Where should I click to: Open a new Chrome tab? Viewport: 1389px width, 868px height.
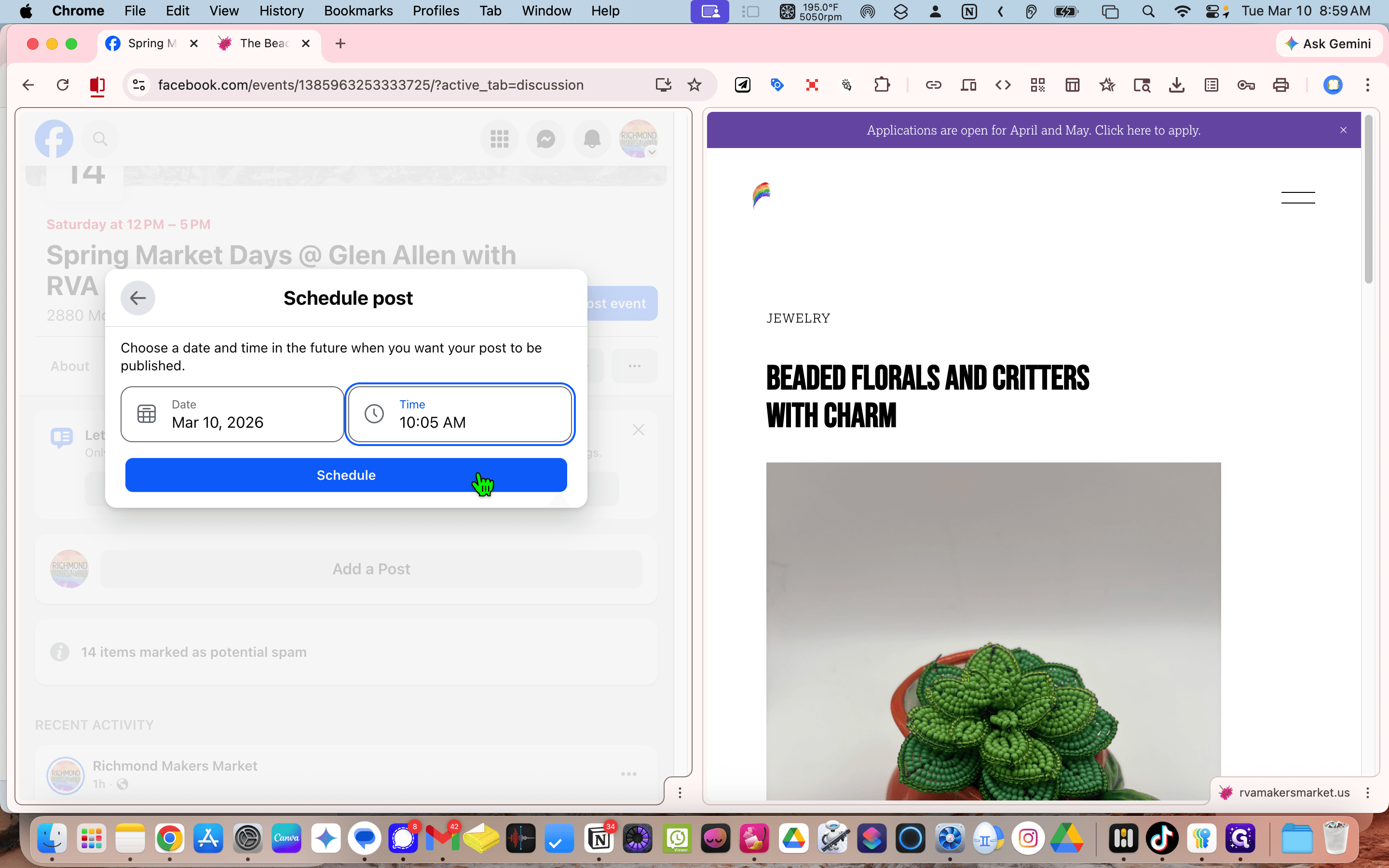coord(340,43)
